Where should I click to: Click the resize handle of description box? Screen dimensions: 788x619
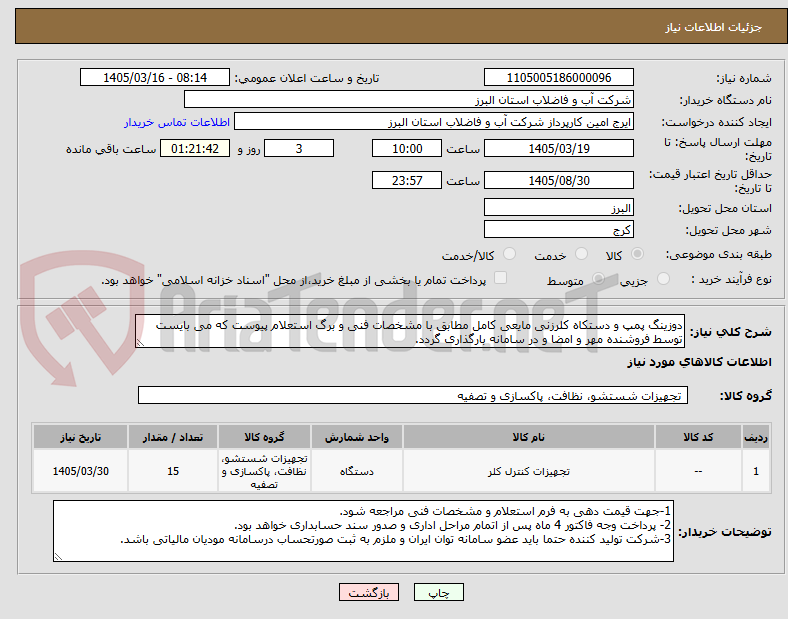pos(140,343)
